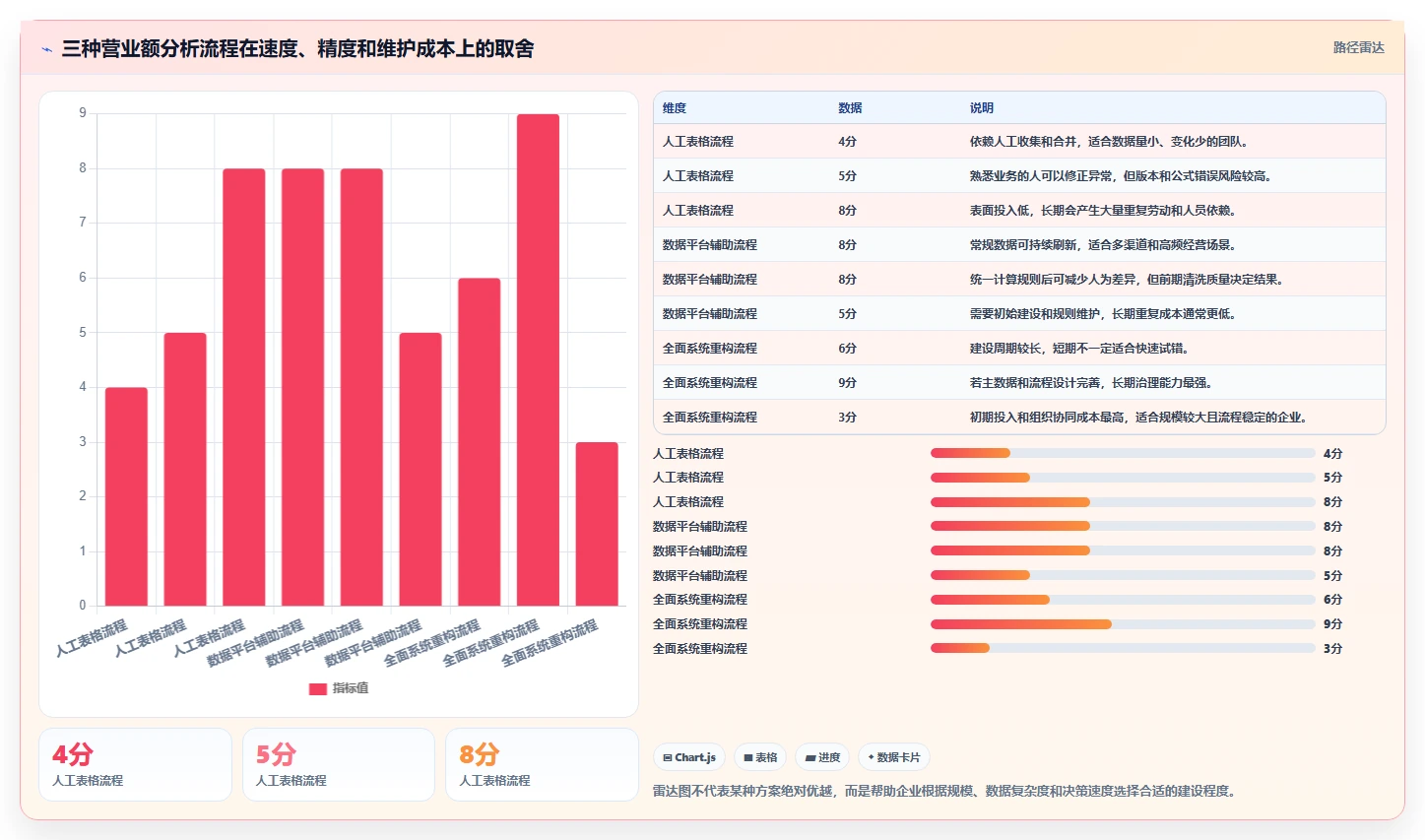Click the description 需要初始建设和规则维护

click(x=1103, y=314)
